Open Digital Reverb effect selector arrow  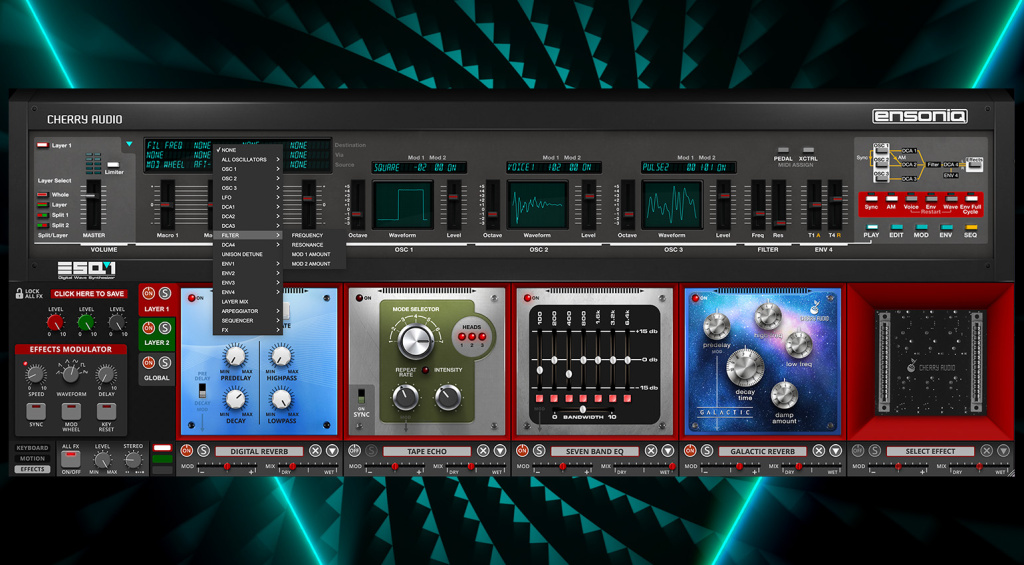point(332,451)
